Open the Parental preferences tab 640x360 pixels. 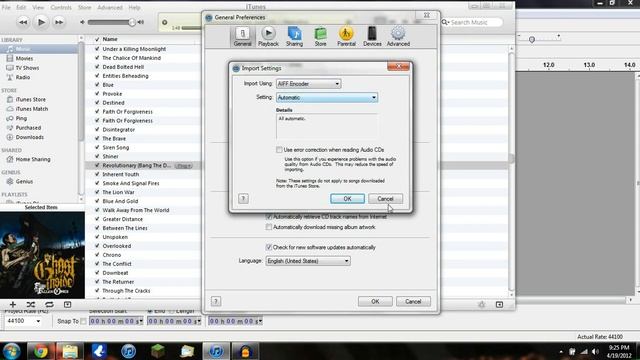tap(346, 37)
